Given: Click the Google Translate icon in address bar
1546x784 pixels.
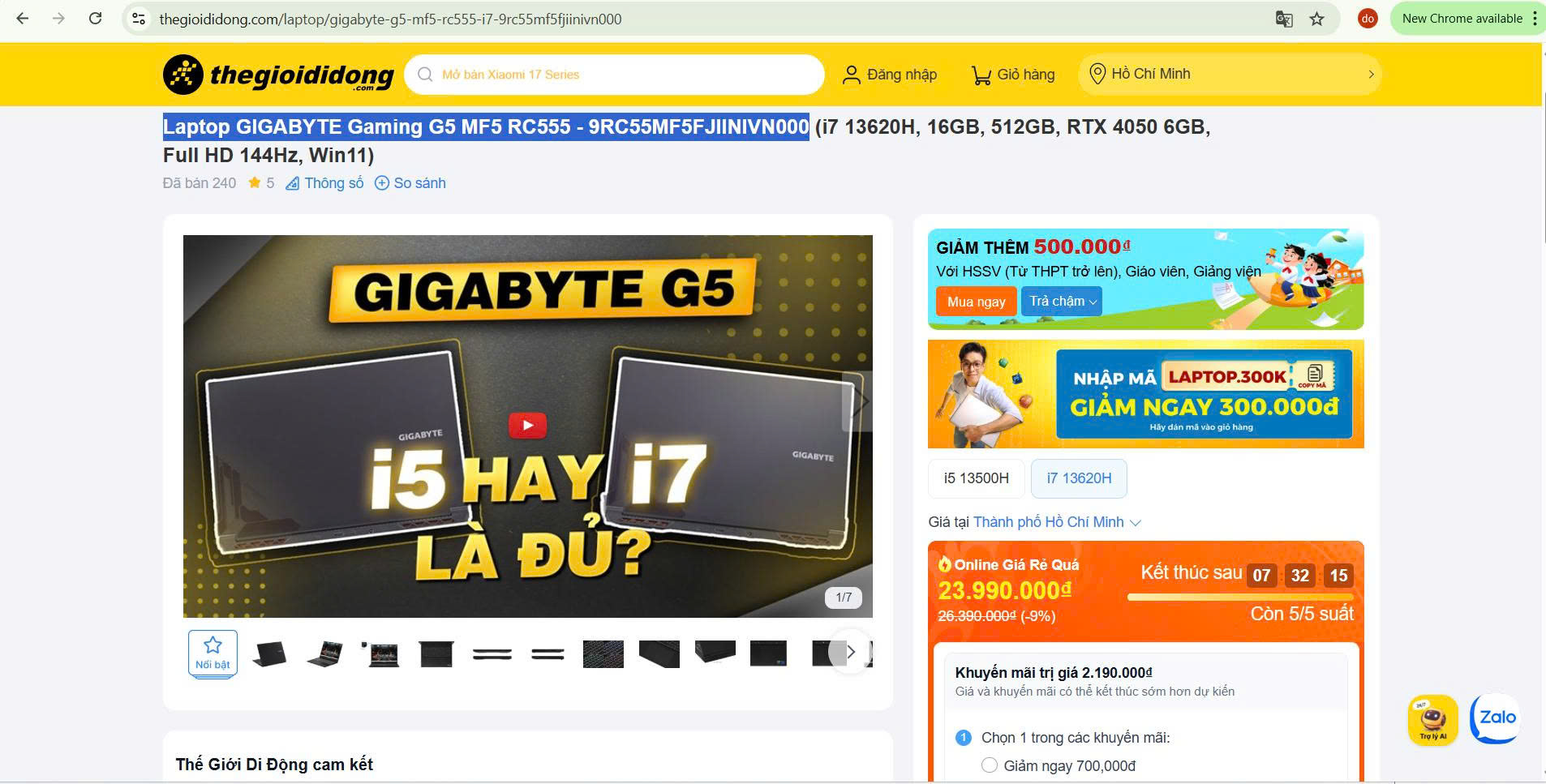Looking at the screenshot, I should point(1284,19).
